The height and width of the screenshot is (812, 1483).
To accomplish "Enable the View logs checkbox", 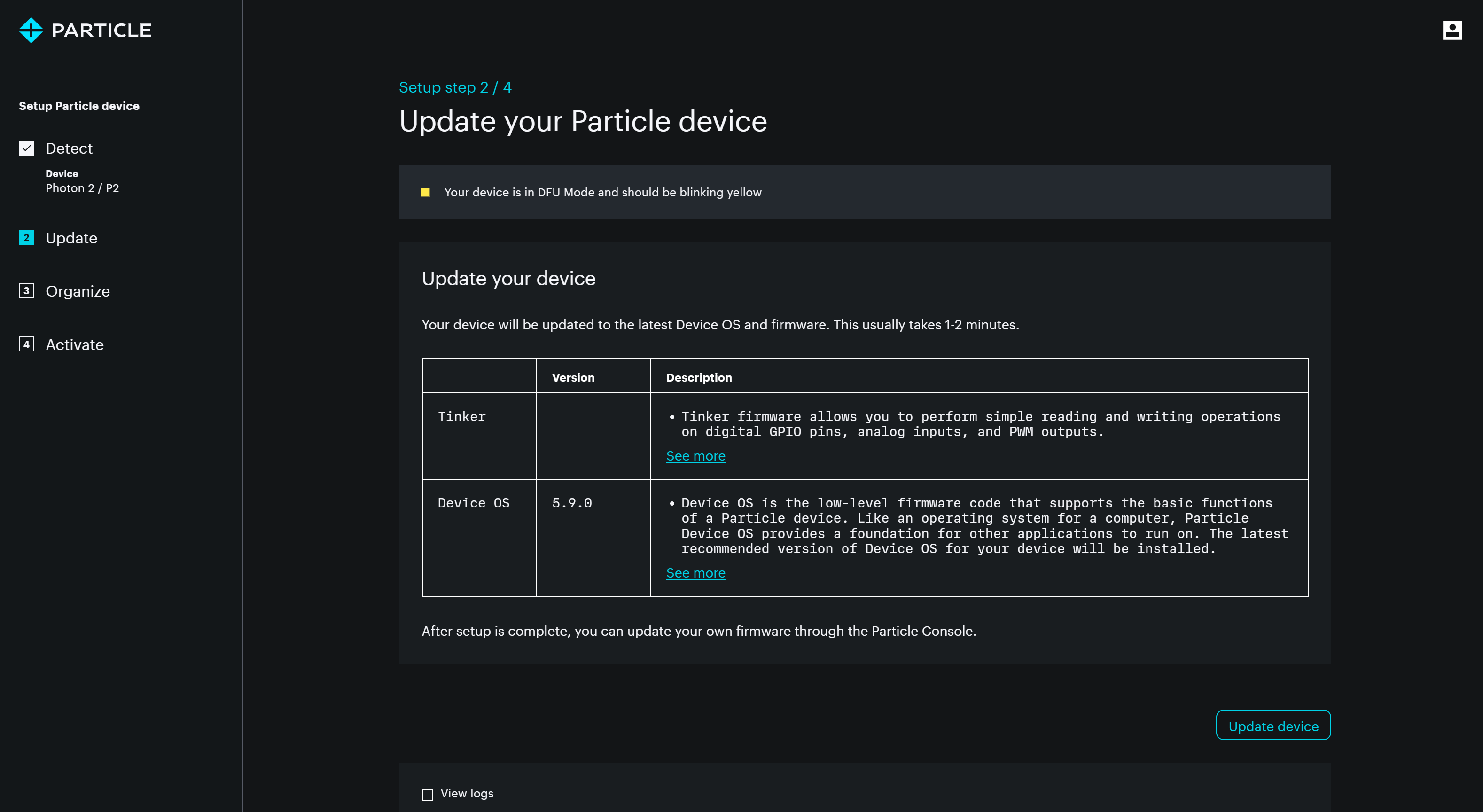I will [427, 795].
